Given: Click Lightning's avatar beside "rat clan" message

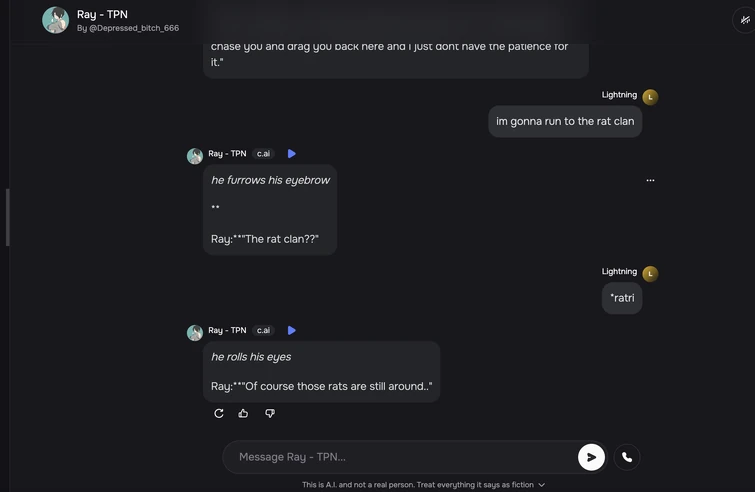Looking at the screenshot, I should [650, 97].
